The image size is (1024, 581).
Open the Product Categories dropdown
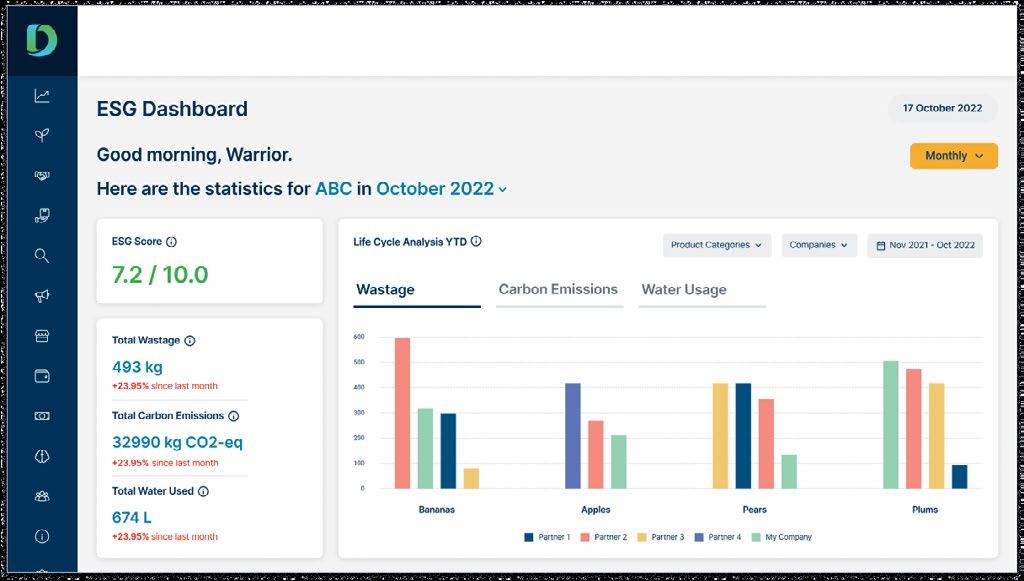[x=716, y=245]
